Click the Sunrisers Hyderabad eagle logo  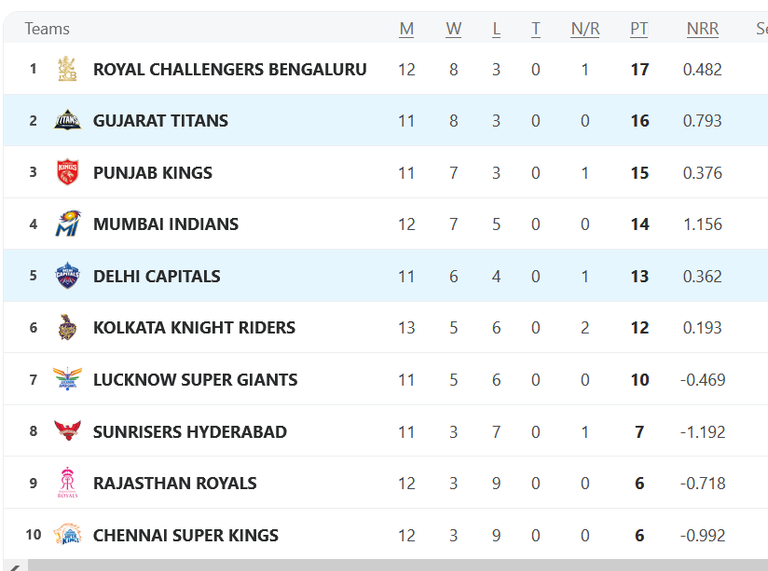(x=68, y=430)
